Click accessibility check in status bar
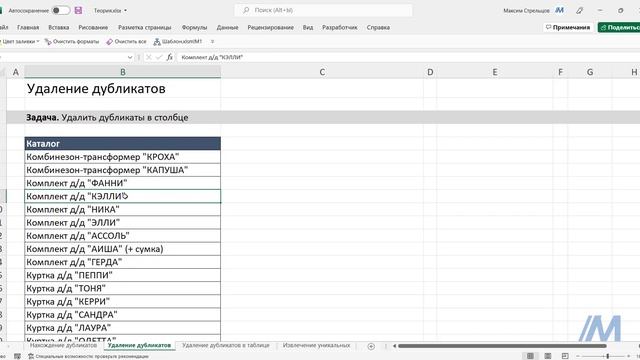This screenshot has height=360, width=640. tap(89, 356)
